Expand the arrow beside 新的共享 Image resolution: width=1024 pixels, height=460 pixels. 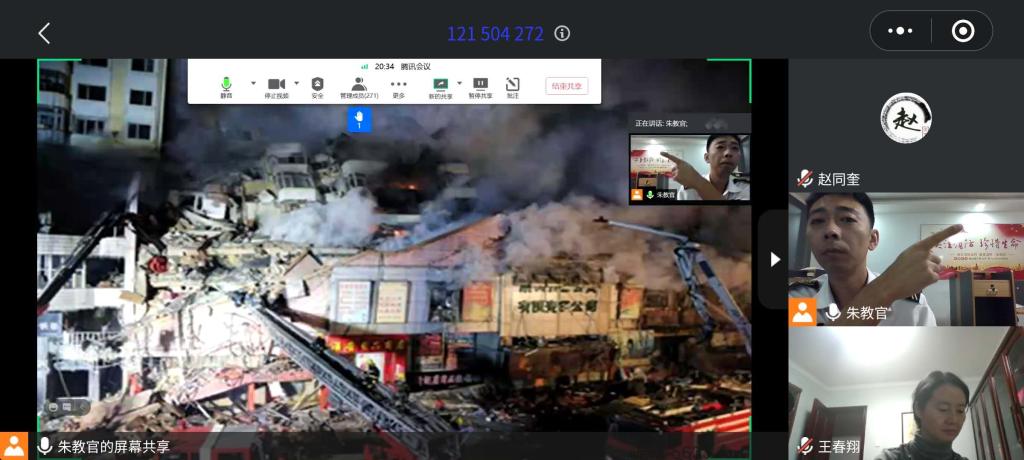pyautogui.click(x=459, y=83)
